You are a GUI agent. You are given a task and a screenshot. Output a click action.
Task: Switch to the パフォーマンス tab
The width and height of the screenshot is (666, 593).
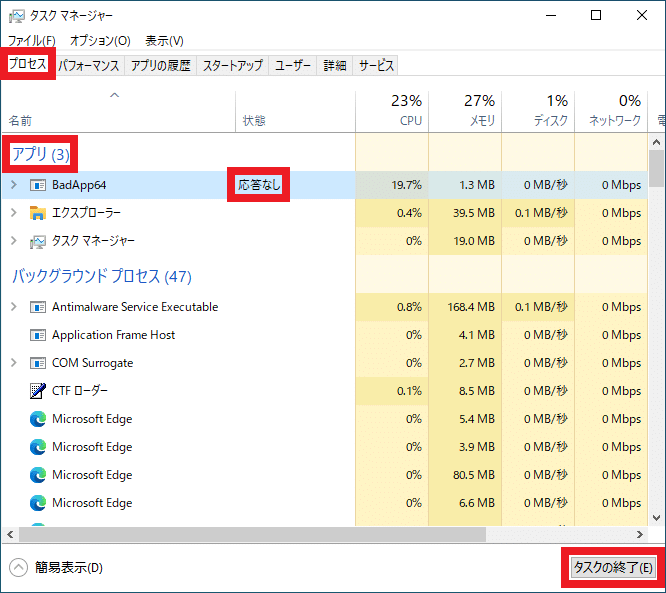click(89, 66)
